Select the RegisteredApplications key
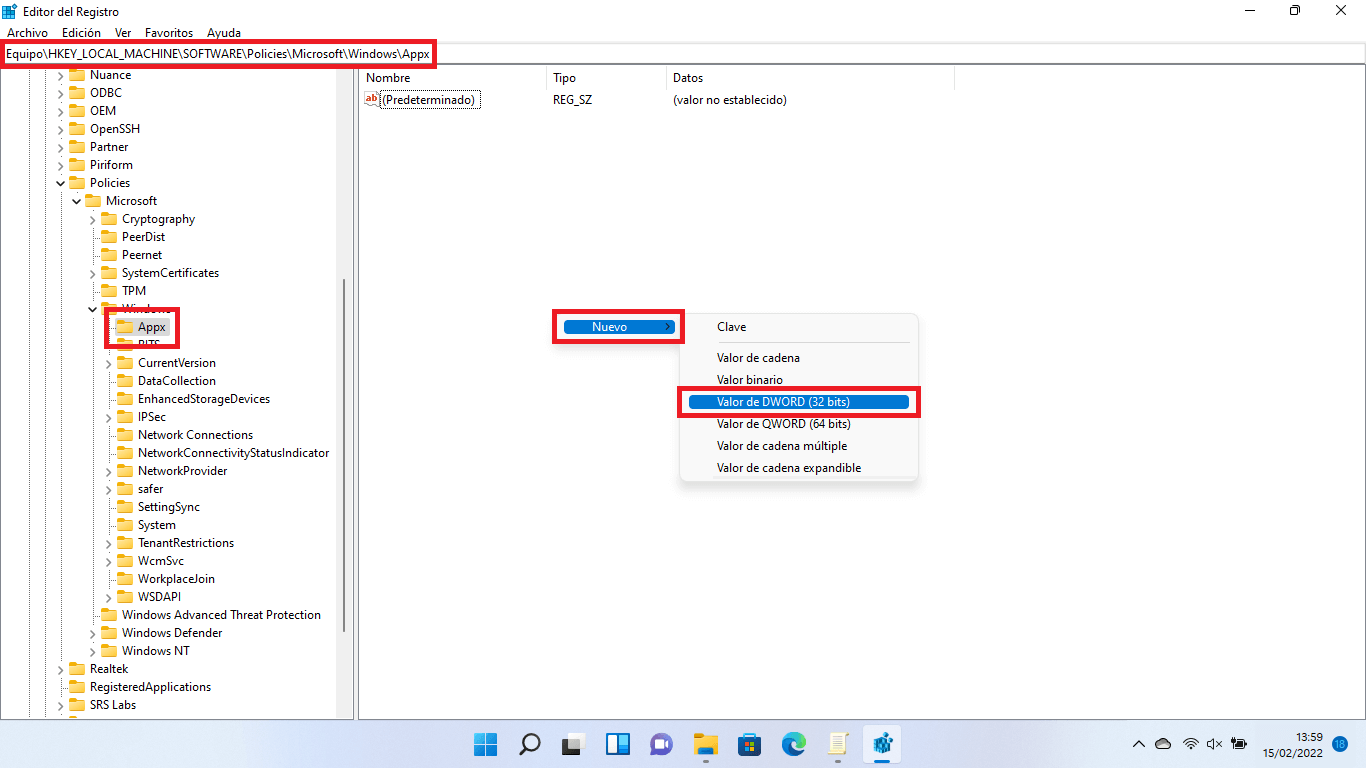Screen dimensions: 1367x769 click(150, 687)
